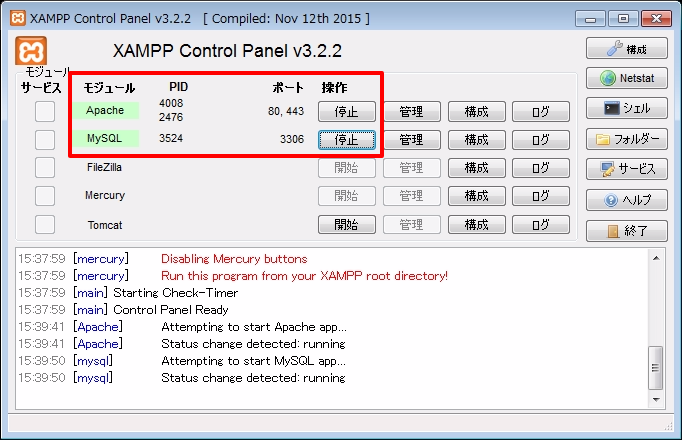View FileZilla ログ logs button
This screenshot has height=440, width=682.
coord(541,168)
